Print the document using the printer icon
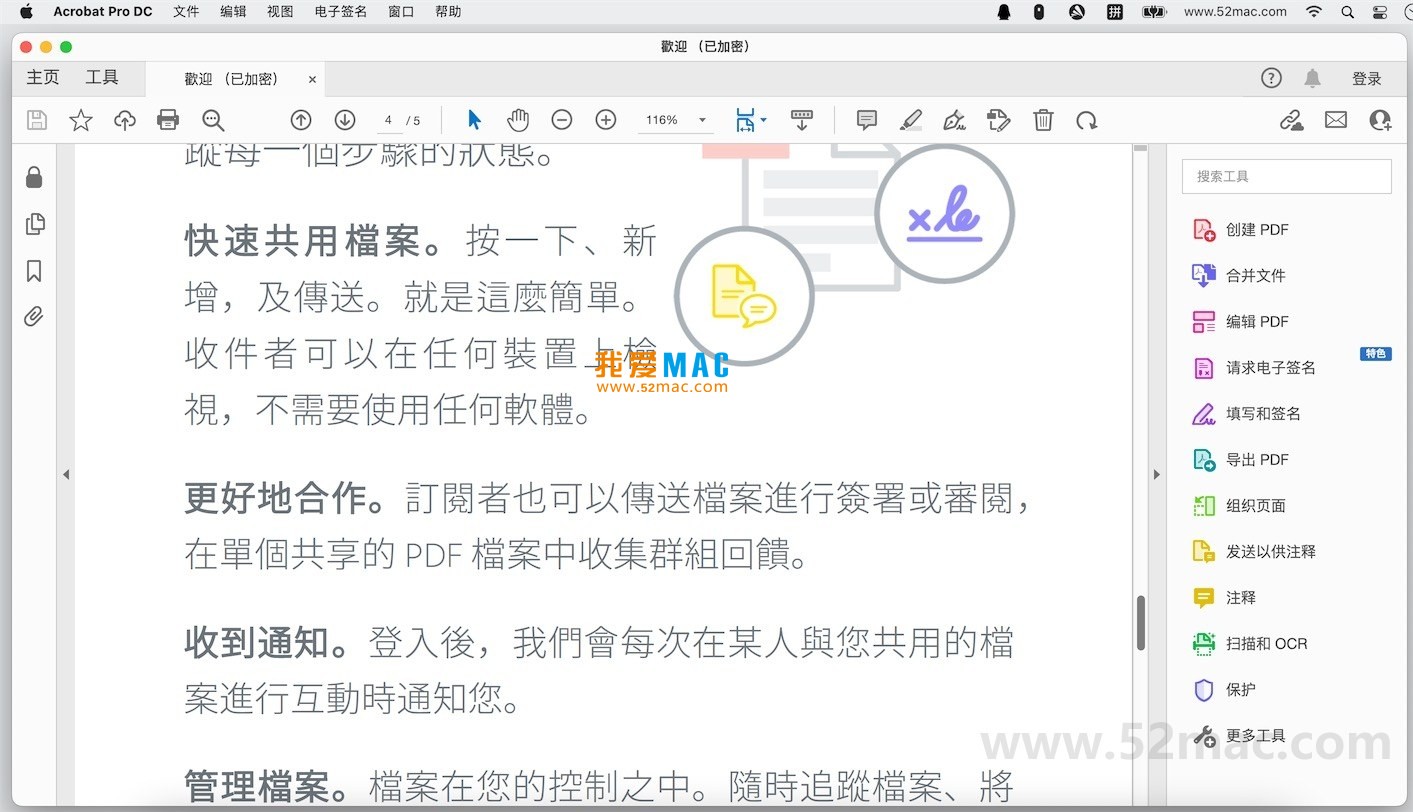Viewport: 1413px width, 812px height. pyautogui.click(x=168, y=120)
